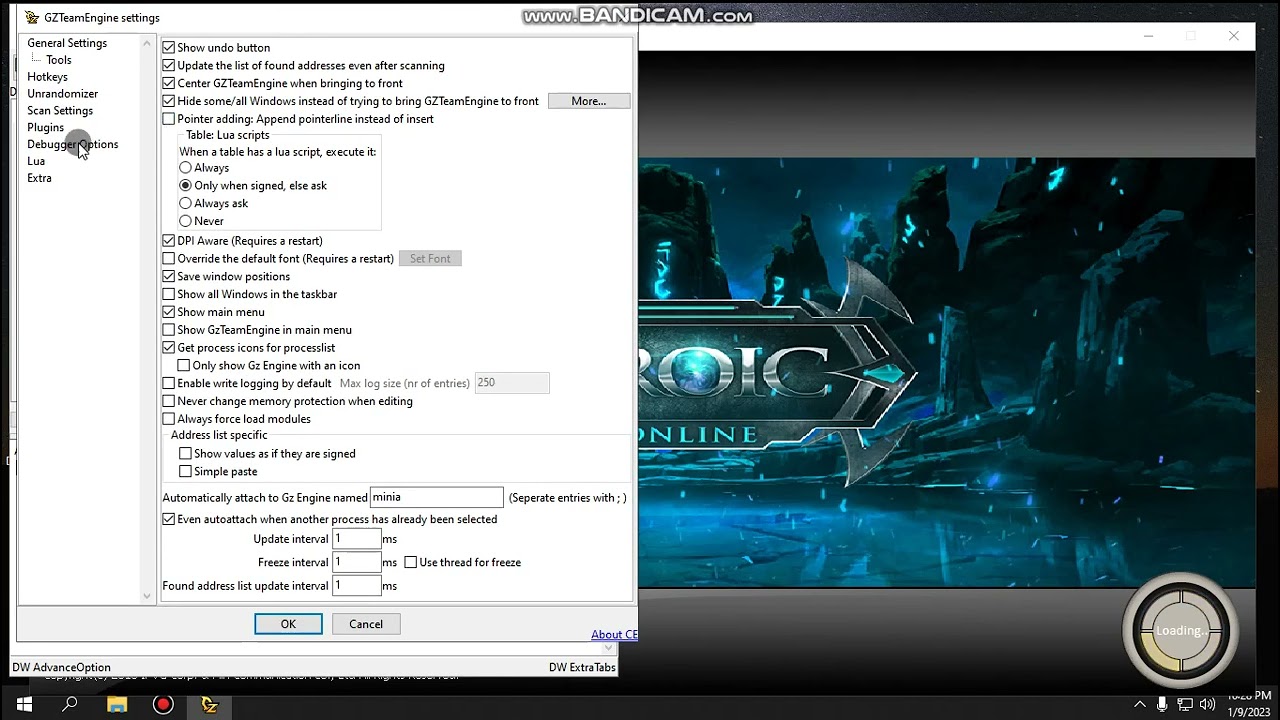Select Only when signed, else ask
Viewport: 1280px width, 720px height.
click(185, 186)
